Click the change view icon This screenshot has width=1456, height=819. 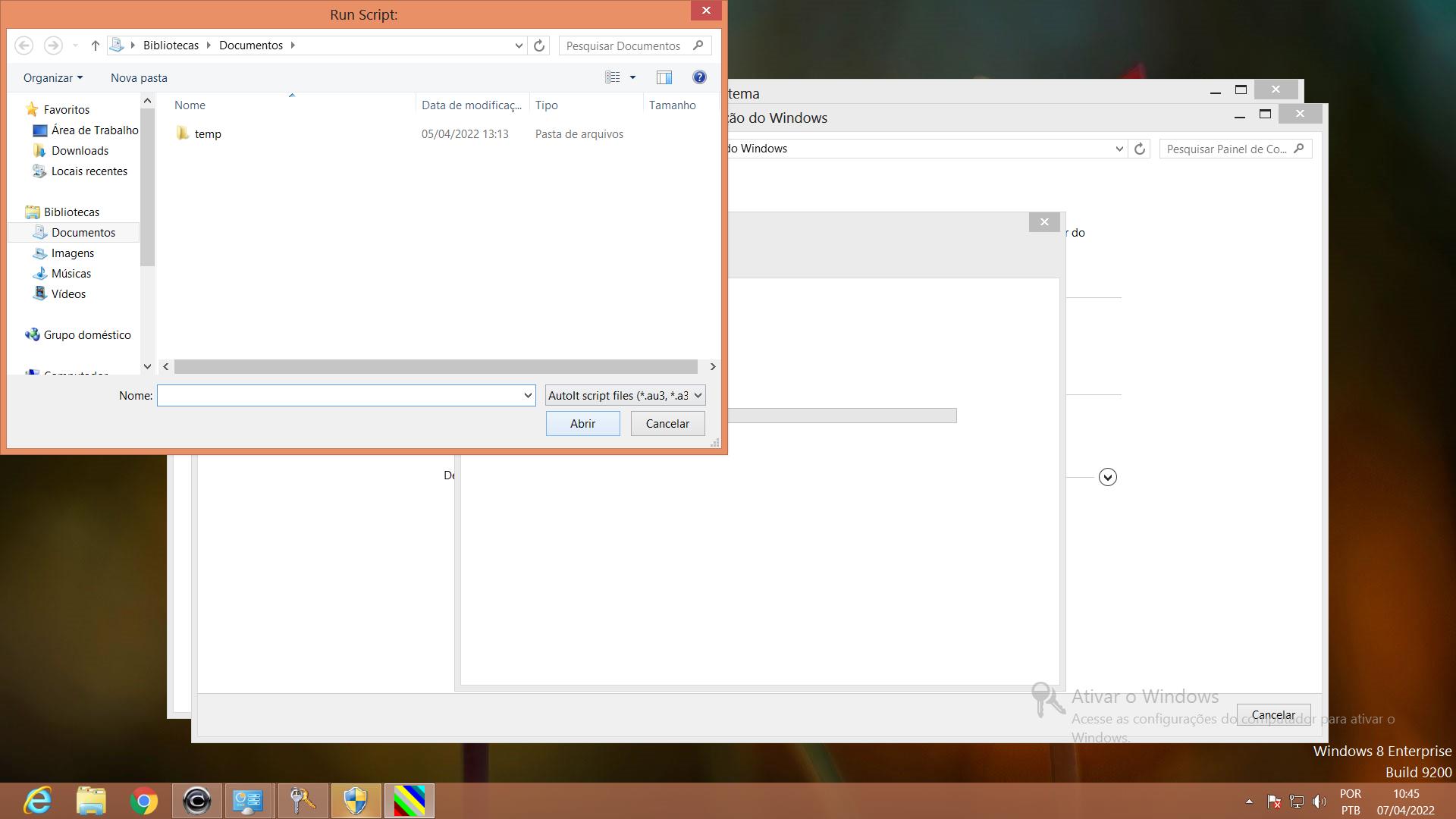point(613,77)
